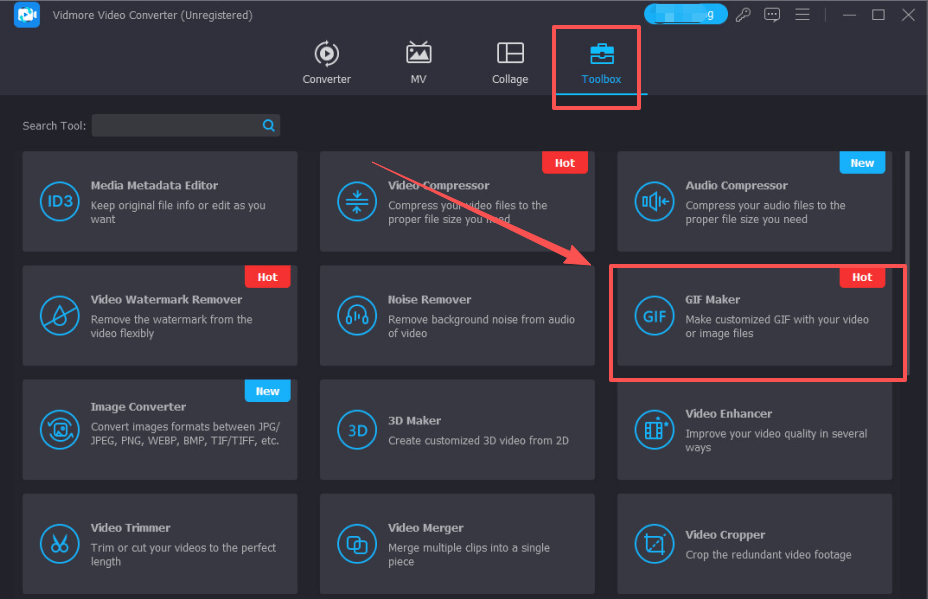Switch to the Converter tab
The image size is (928, 599).
pos(327,63)
